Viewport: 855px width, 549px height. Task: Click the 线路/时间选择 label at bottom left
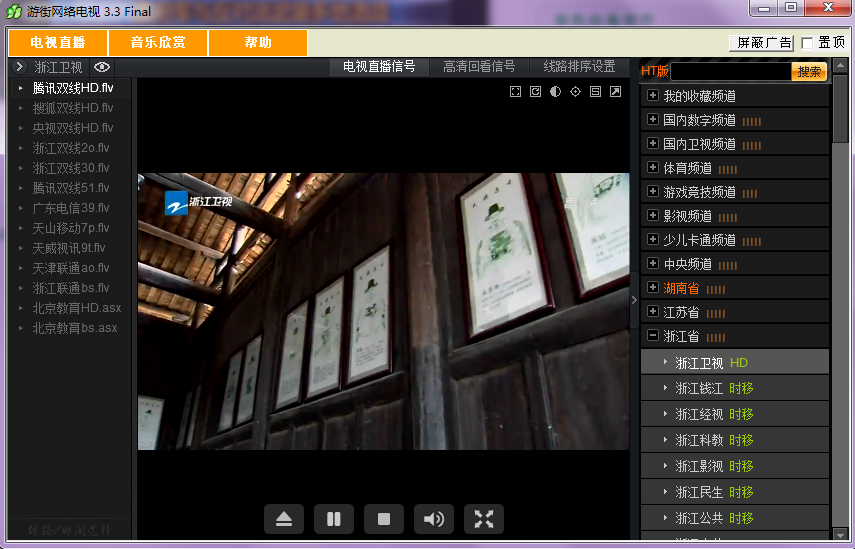[x=69, y=529]
